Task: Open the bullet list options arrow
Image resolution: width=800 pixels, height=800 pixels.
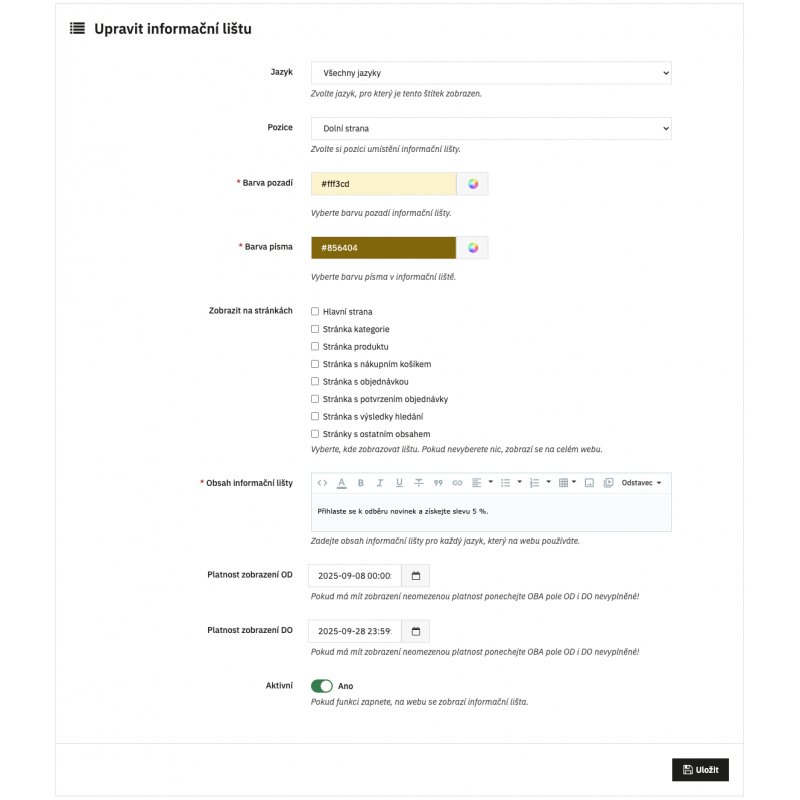Action: pos(519,483)
